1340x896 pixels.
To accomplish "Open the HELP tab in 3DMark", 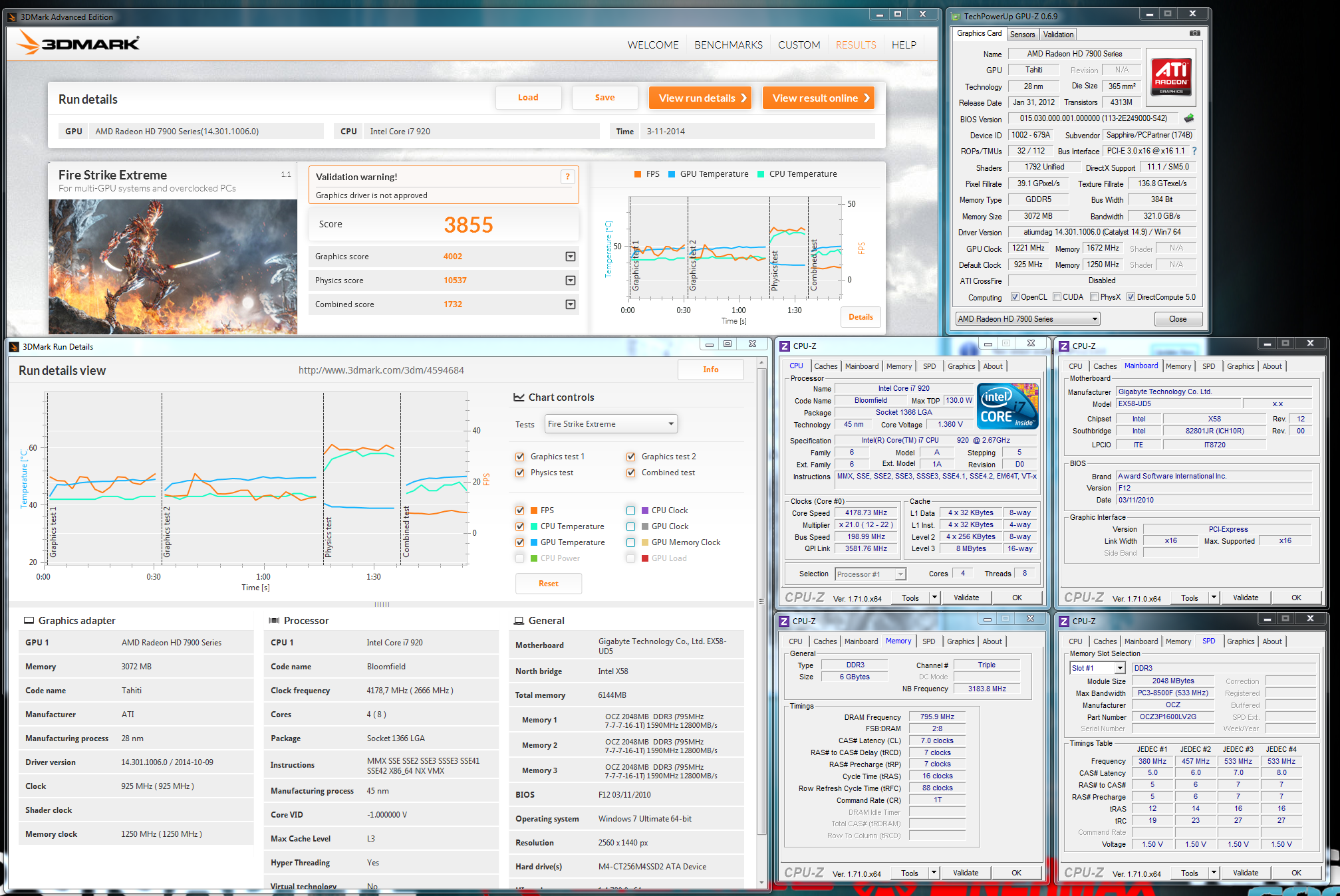I will [904, 45].
